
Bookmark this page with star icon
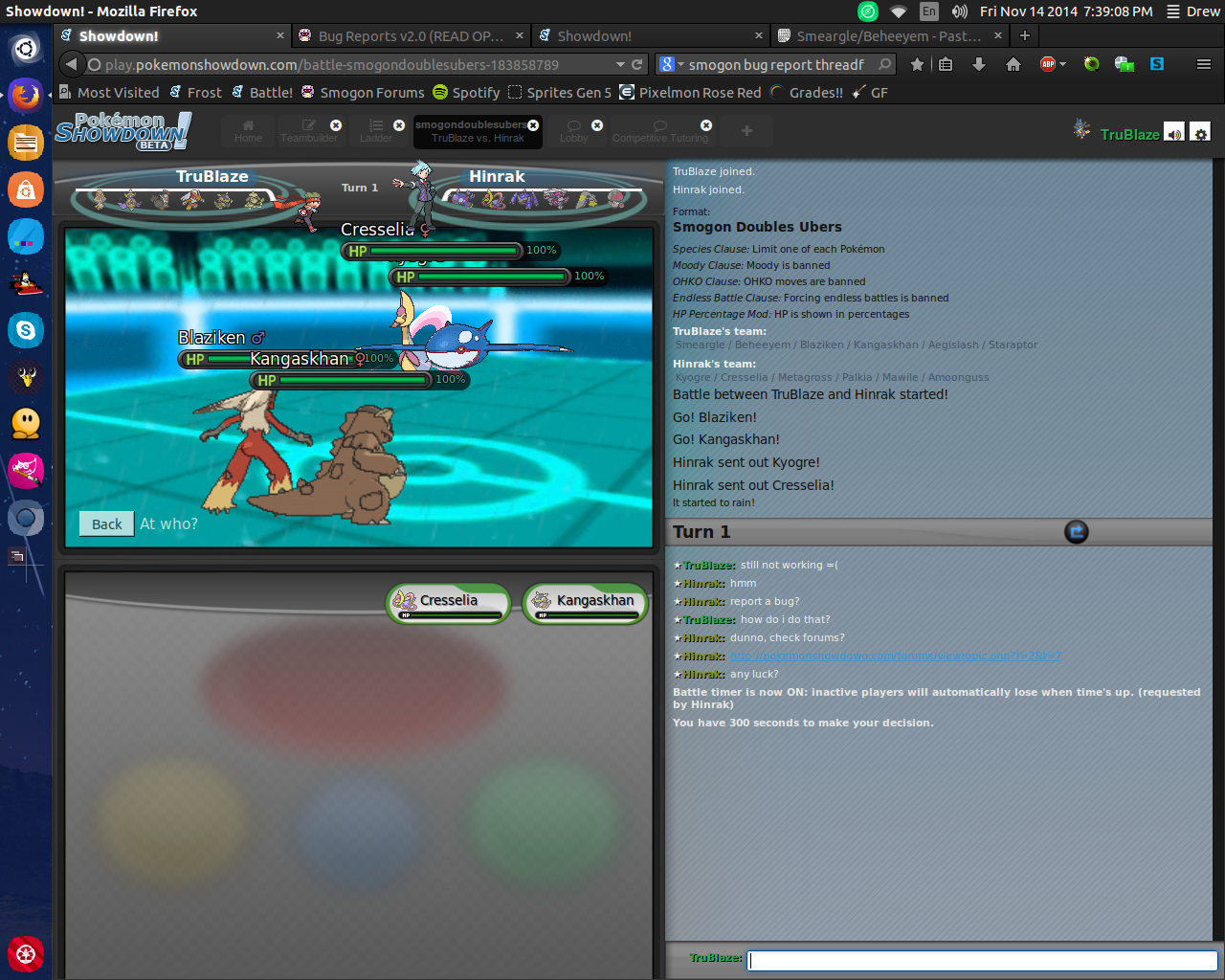[917, 64]
